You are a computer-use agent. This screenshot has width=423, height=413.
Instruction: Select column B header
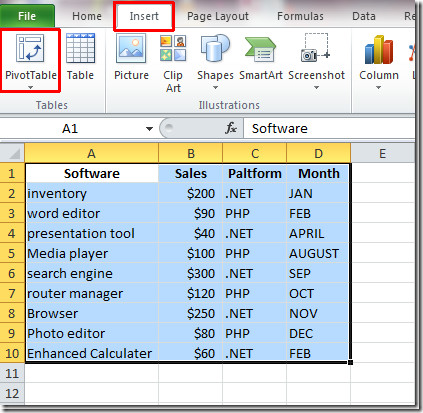coord(191,154)
